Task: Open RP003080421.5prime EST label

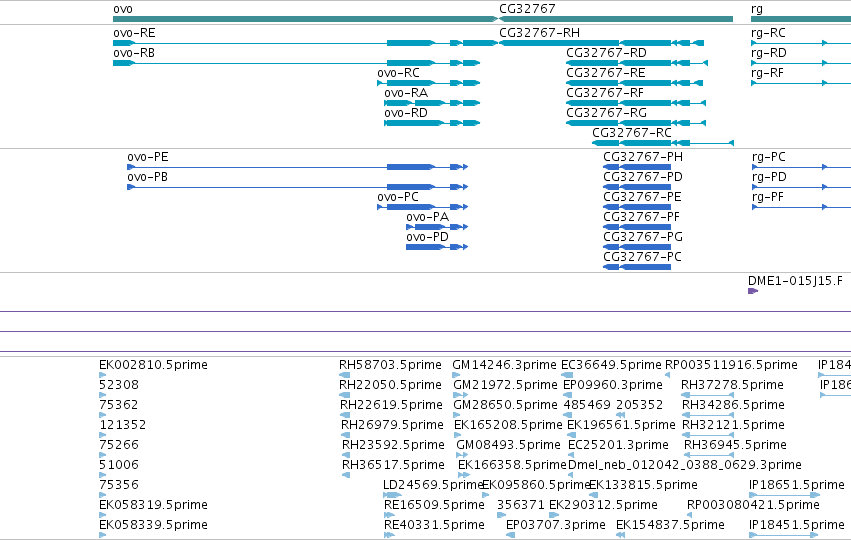Action: coord(753,505)
